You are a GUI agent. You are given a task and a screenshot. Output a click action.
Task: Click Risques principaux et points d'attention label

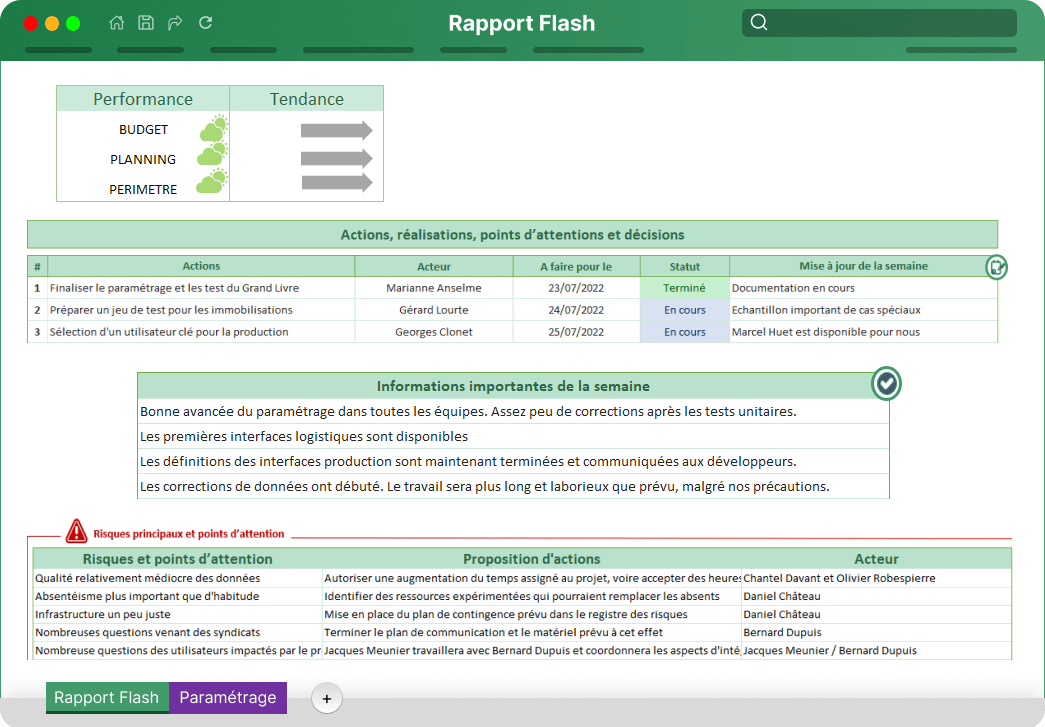pos(189,534)
